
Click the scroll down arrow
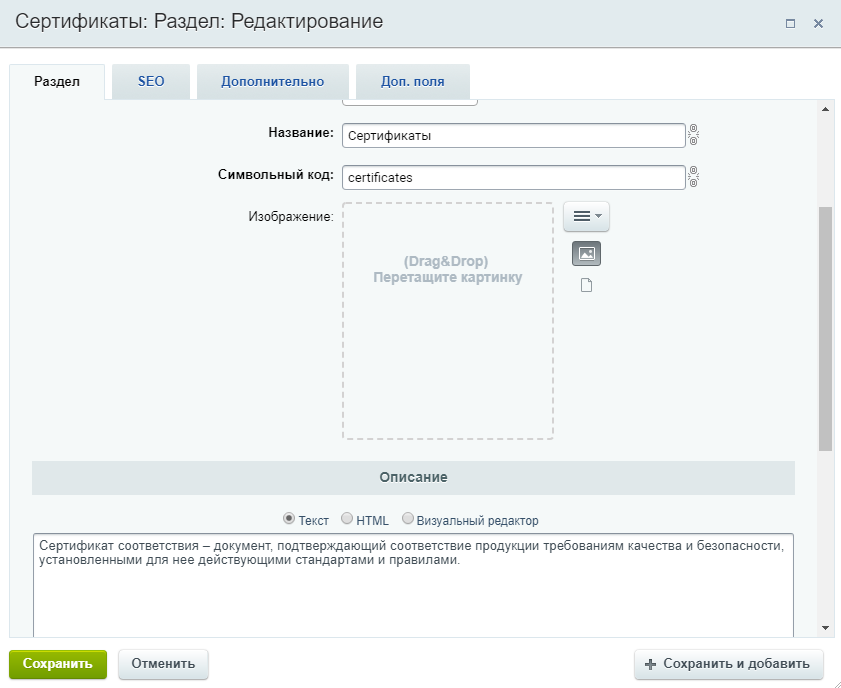[x=825, y=628]
